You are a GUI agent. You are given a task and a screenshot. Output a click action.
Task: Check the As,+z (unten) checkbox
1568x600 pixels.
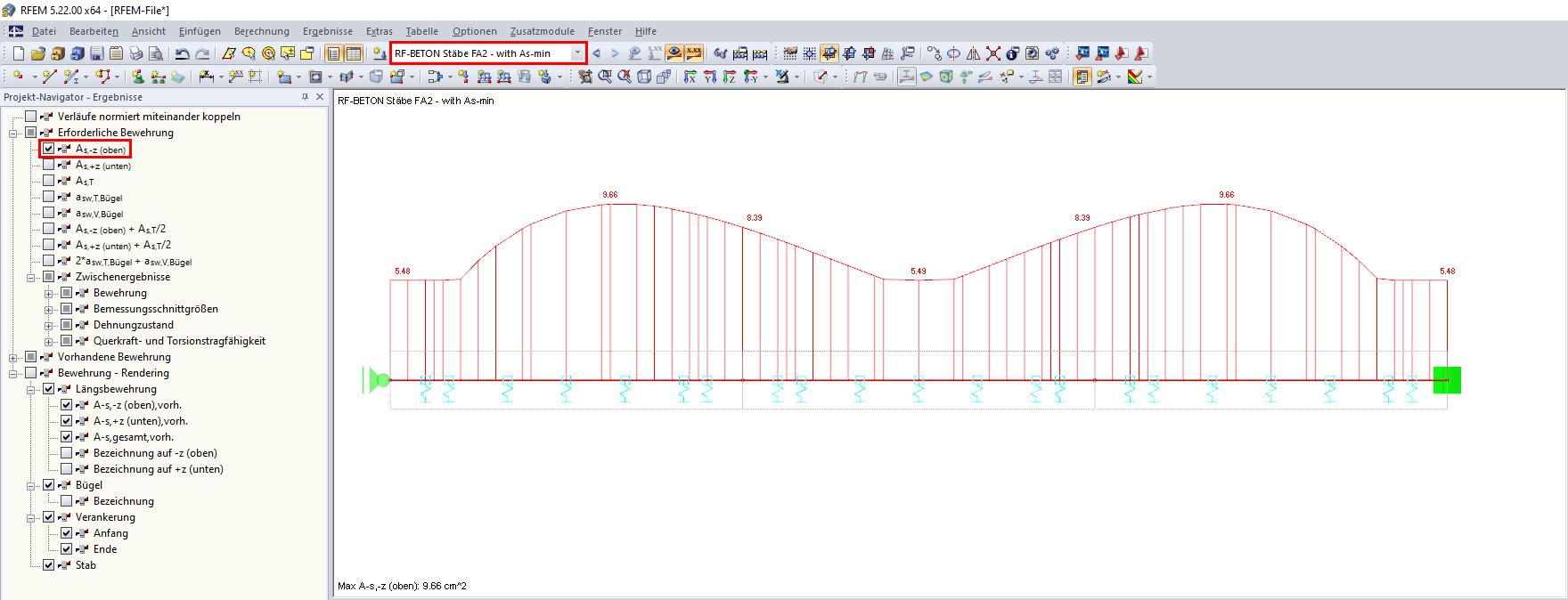49,165
